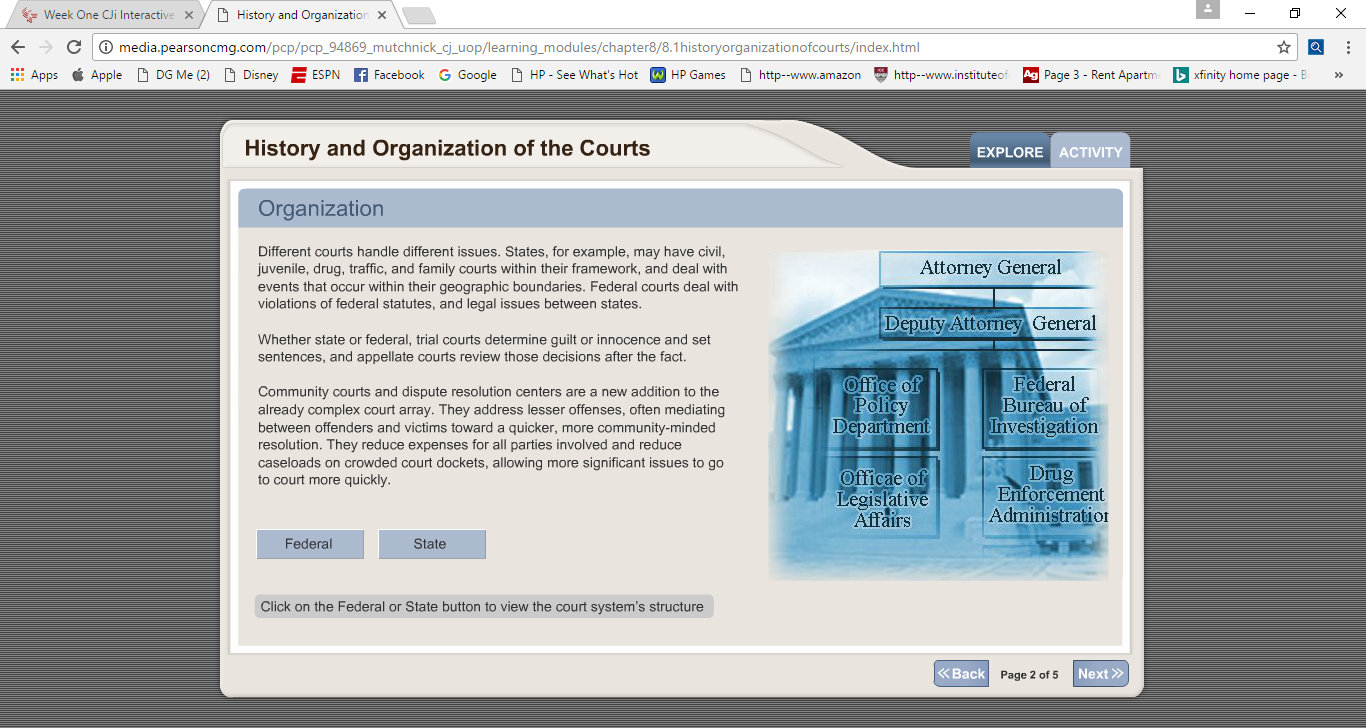Open the ESPN bookmark
Viewport: 1366px width, 728px height.
pyautogui.click(x=315, y=75)
